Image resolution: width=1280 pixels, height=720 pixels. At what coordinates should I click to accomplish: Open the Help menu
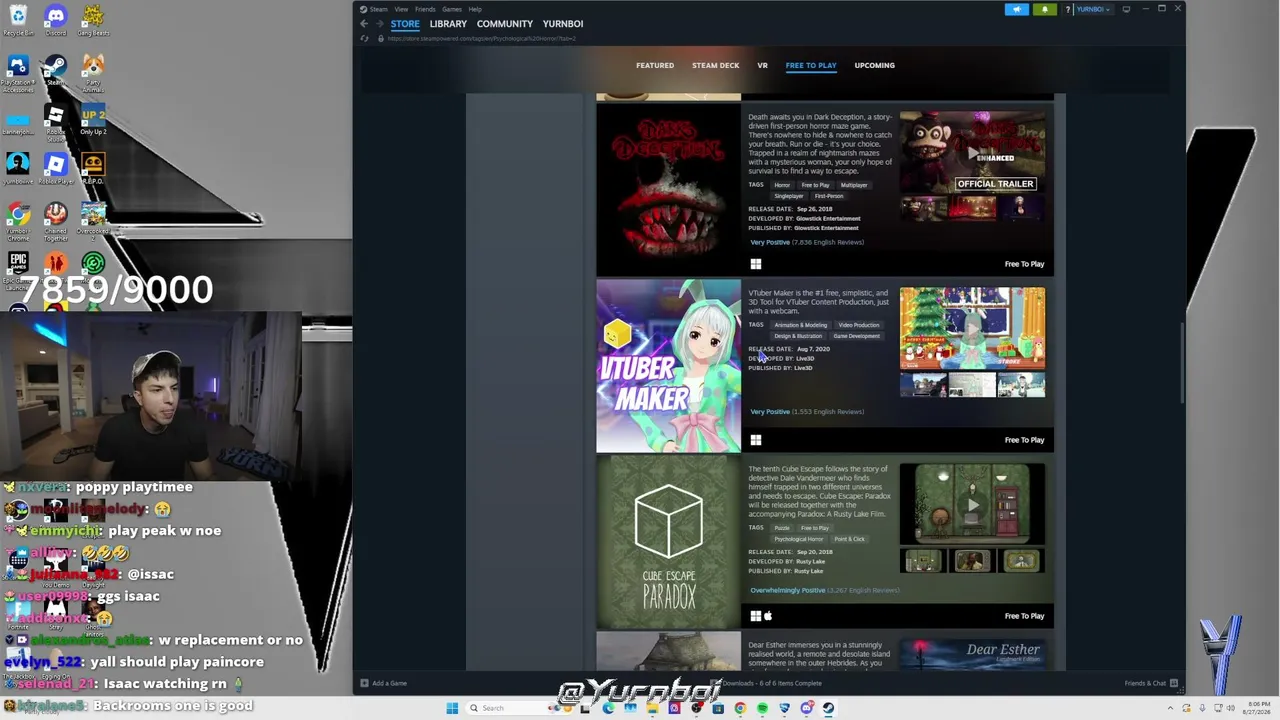point(475,9)
